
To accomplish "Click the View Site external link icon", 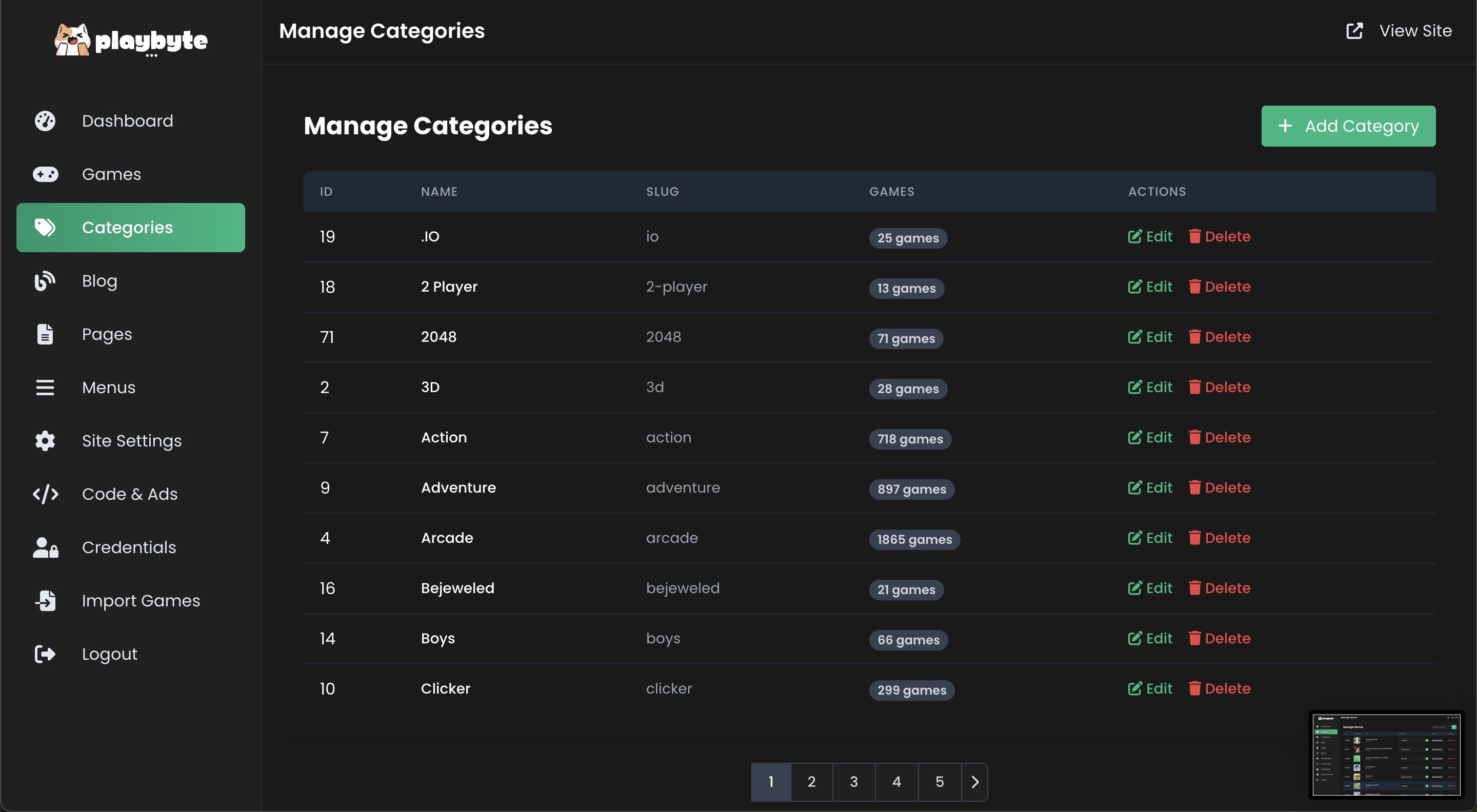I will (1354, 31).
